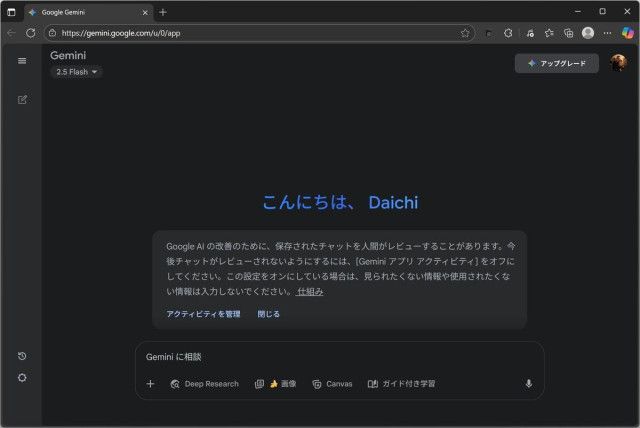Viewport: 640px width, 428px height.
Task: Open browser extensions icon
Action: coord(508,33)
